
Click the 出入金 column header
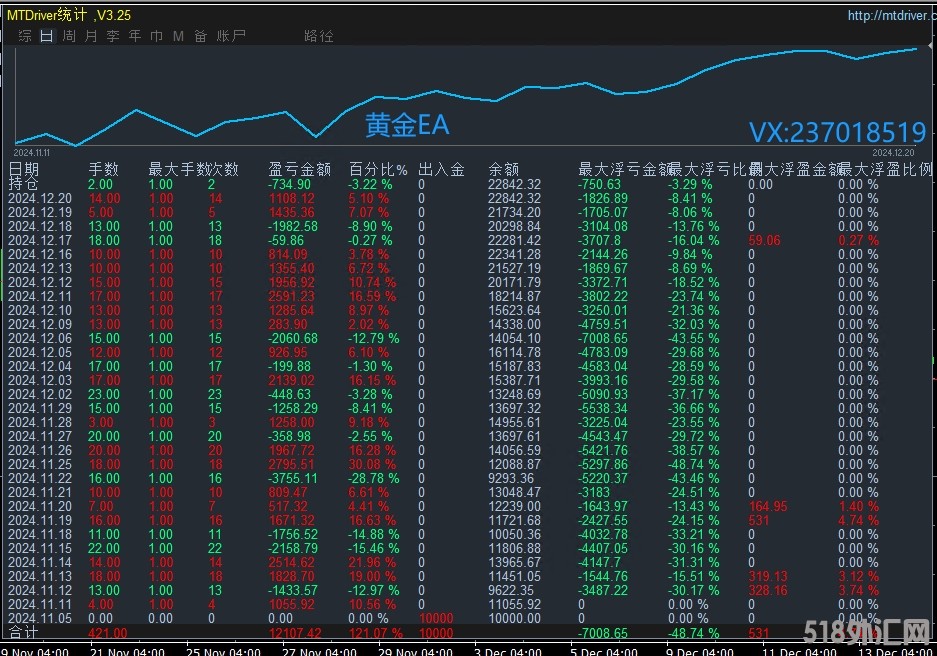pos(441,169)
